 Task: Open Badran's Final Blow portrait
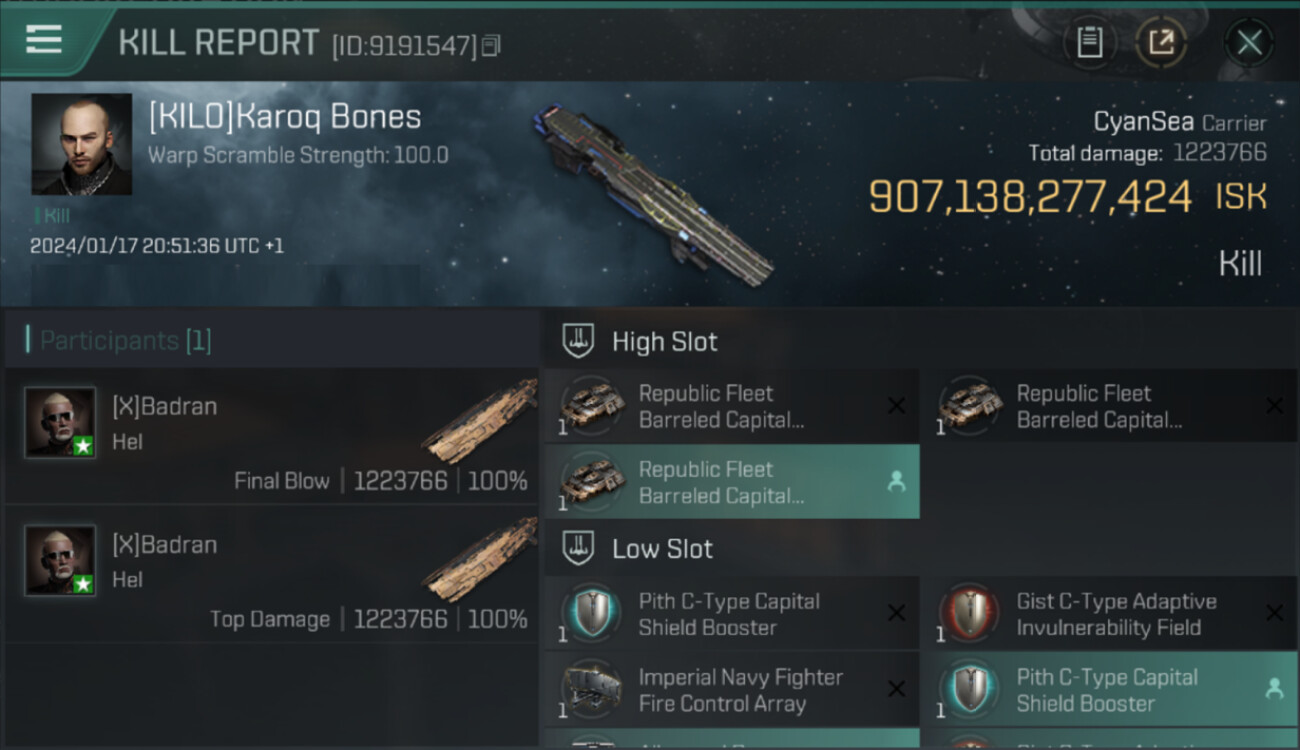coord(60,422)
